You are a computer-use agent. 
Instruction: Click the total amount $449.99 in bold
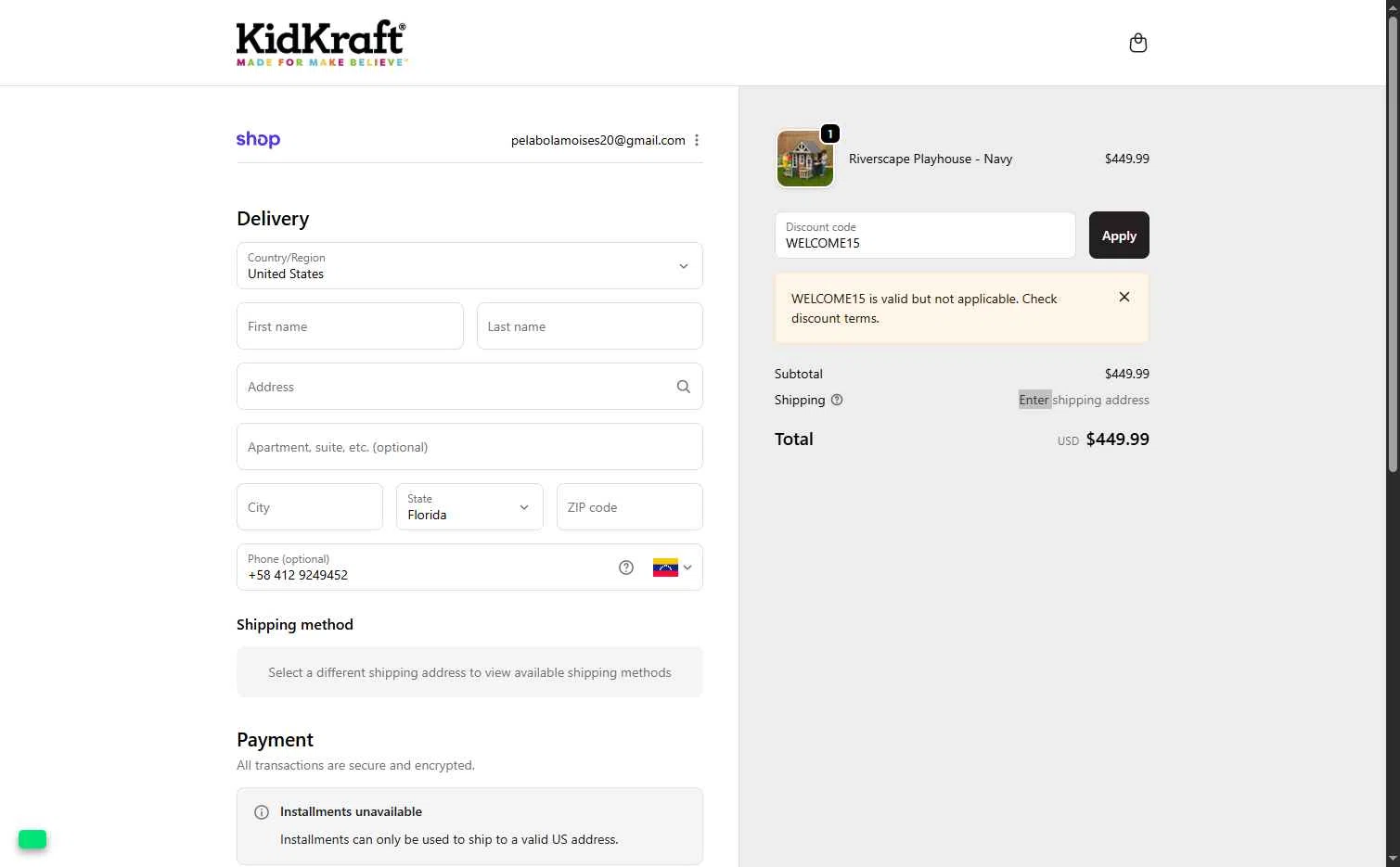click(x=1117, y=440)
